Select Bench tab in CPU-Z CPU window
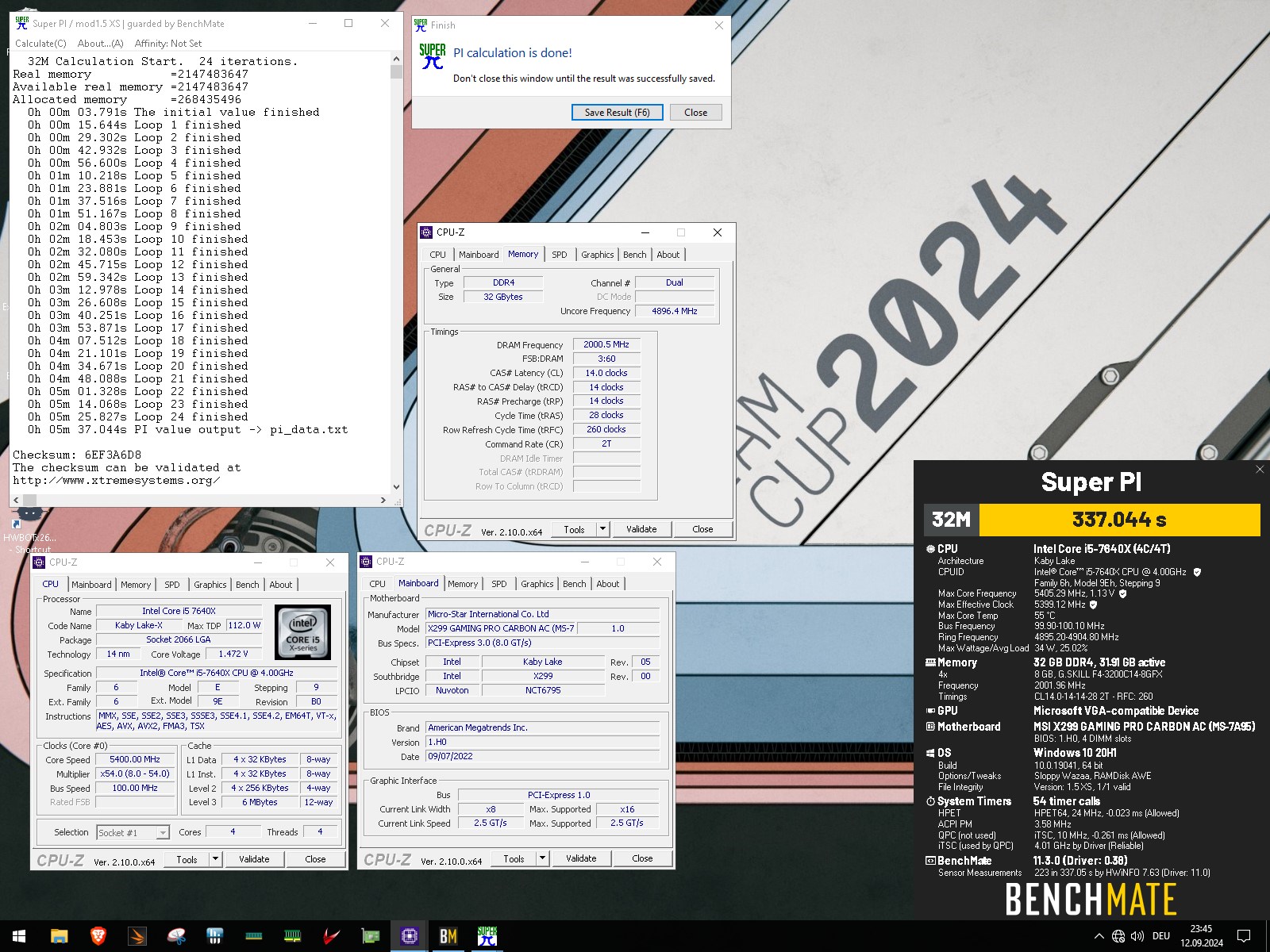The image size is (1270, 952). 247,585
